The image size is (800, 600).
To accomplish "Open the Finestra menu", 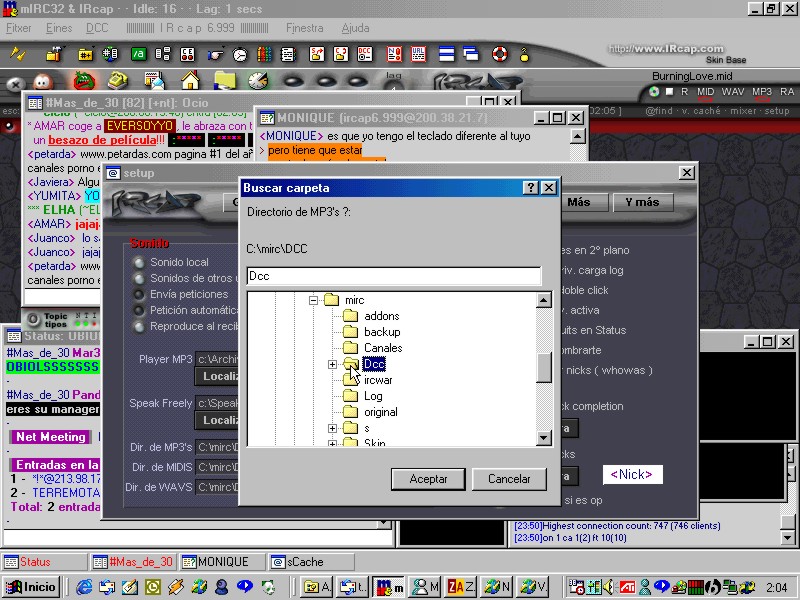I will click(x=305, y=28).
